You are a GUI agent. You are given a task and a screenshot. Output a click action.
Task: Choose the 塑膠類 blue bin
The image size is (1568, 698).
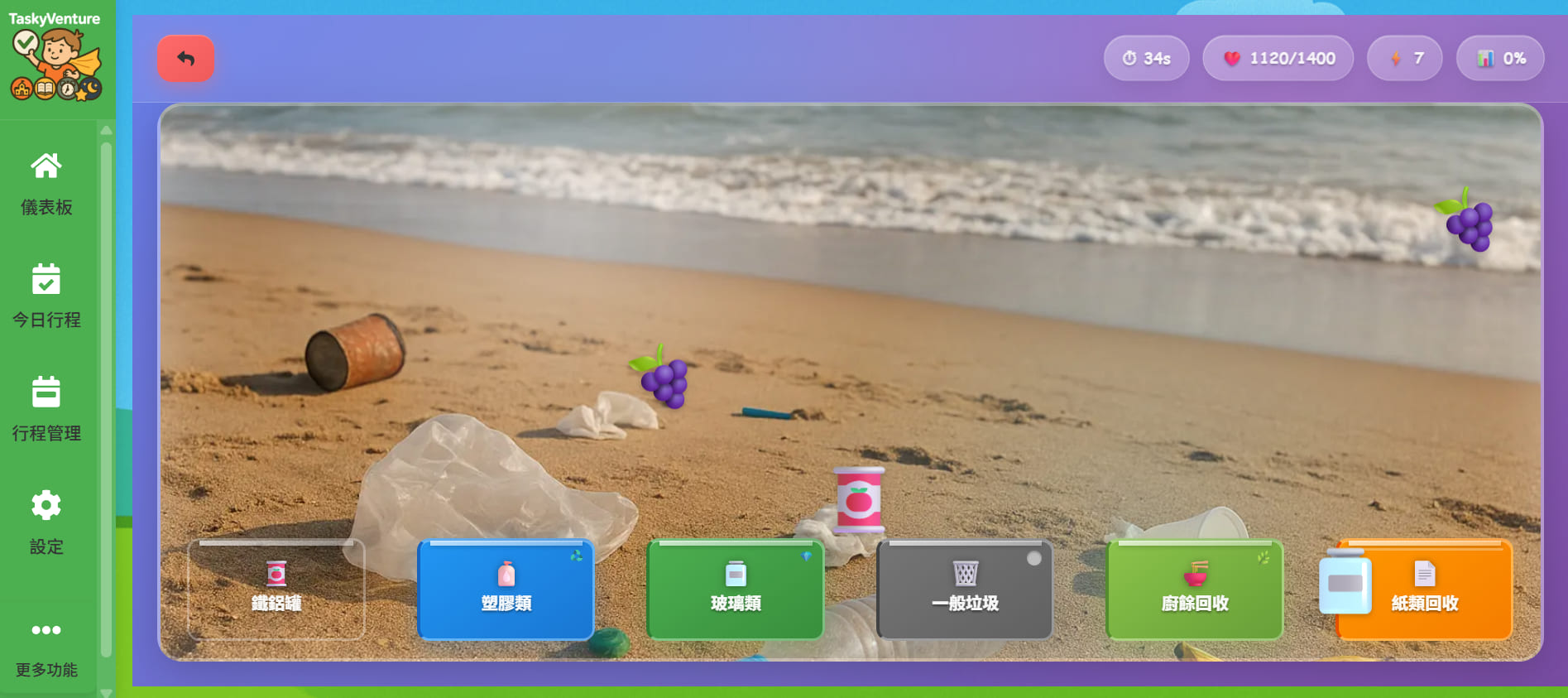coord(506,590)
